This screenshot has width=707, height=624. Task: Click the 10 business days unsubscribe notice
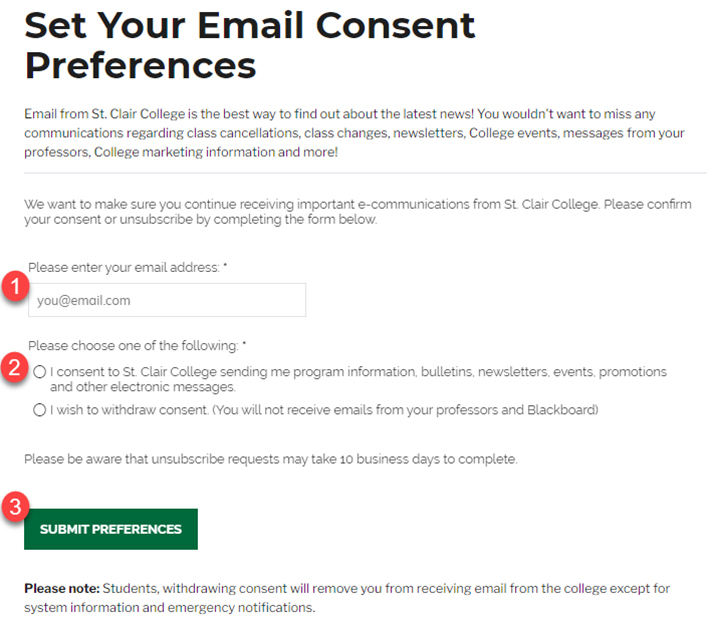pos(270,460)
